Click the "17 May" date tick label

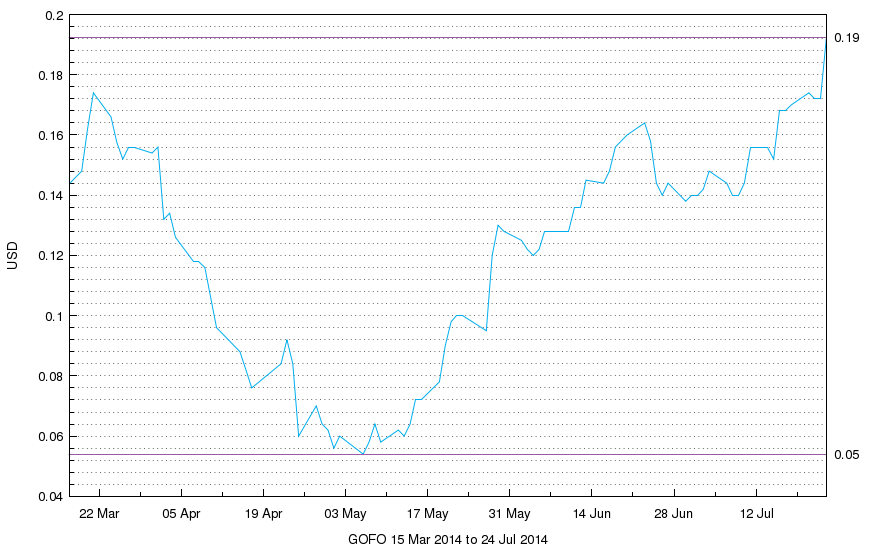pos(427,514)
